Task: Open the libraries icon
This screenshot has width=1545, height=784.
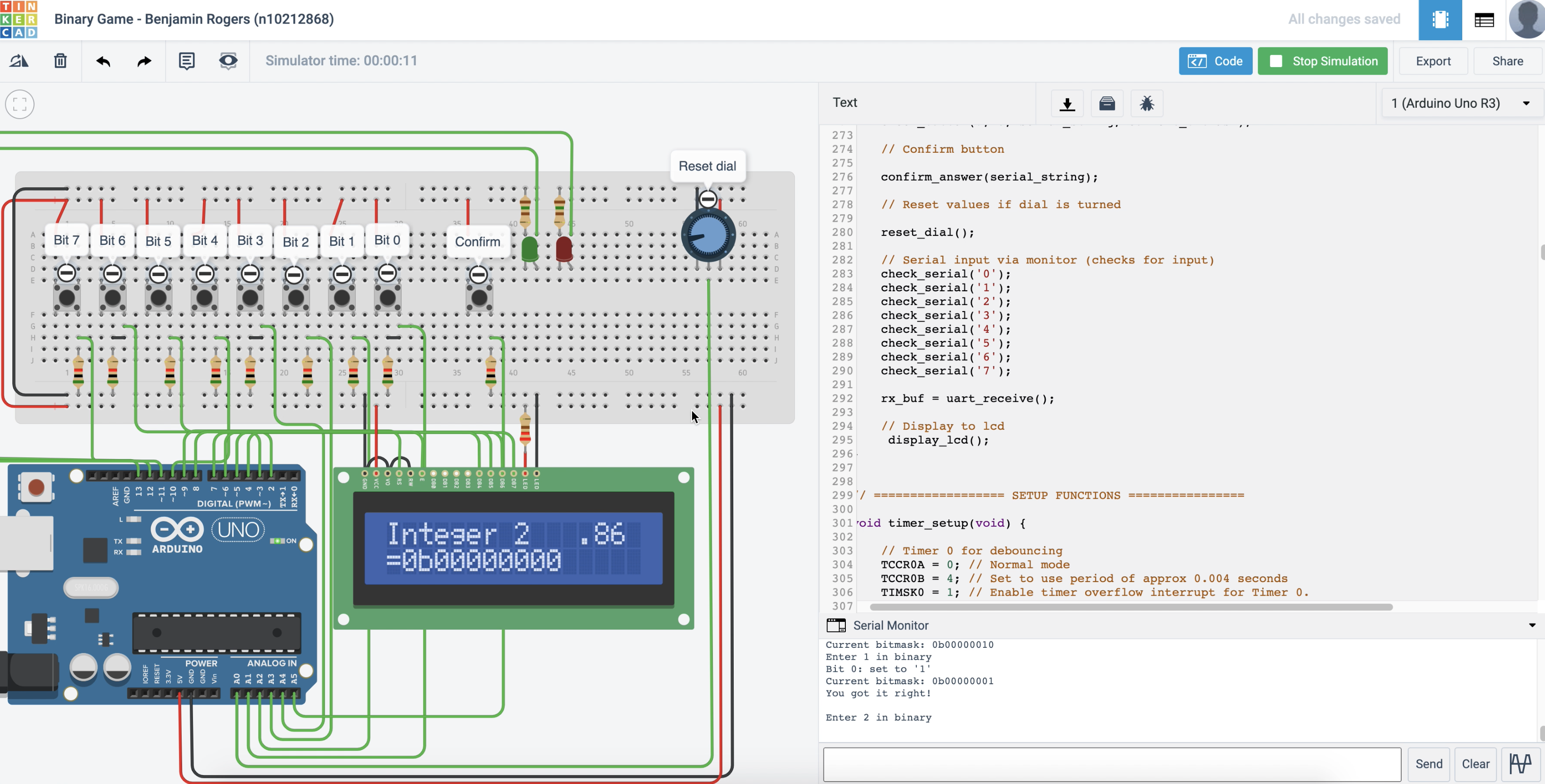Action: 1106,103
